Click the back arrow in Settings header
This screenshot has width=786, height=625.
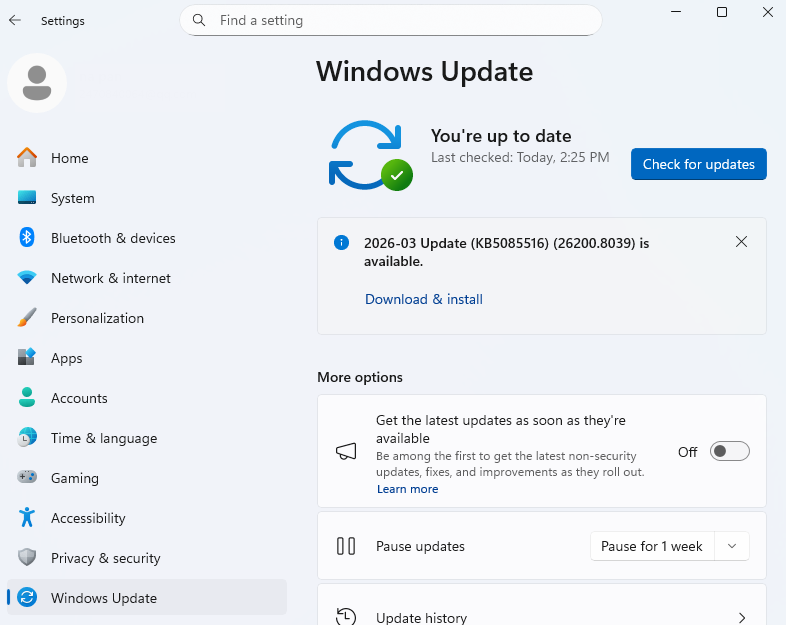tap(15, 20)
